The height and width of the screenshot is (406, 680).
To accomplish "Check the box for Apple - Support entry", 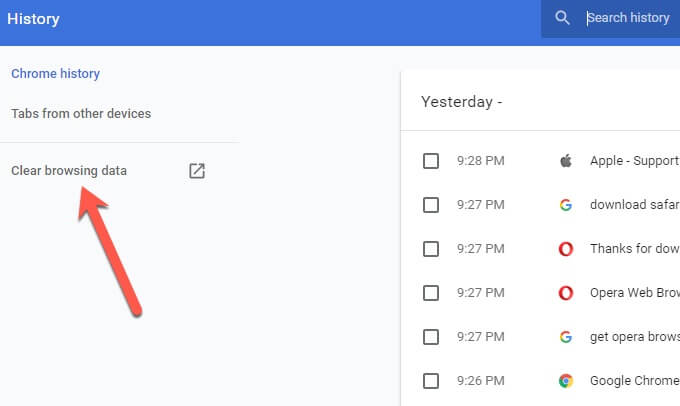I will [x=431, y=161].
